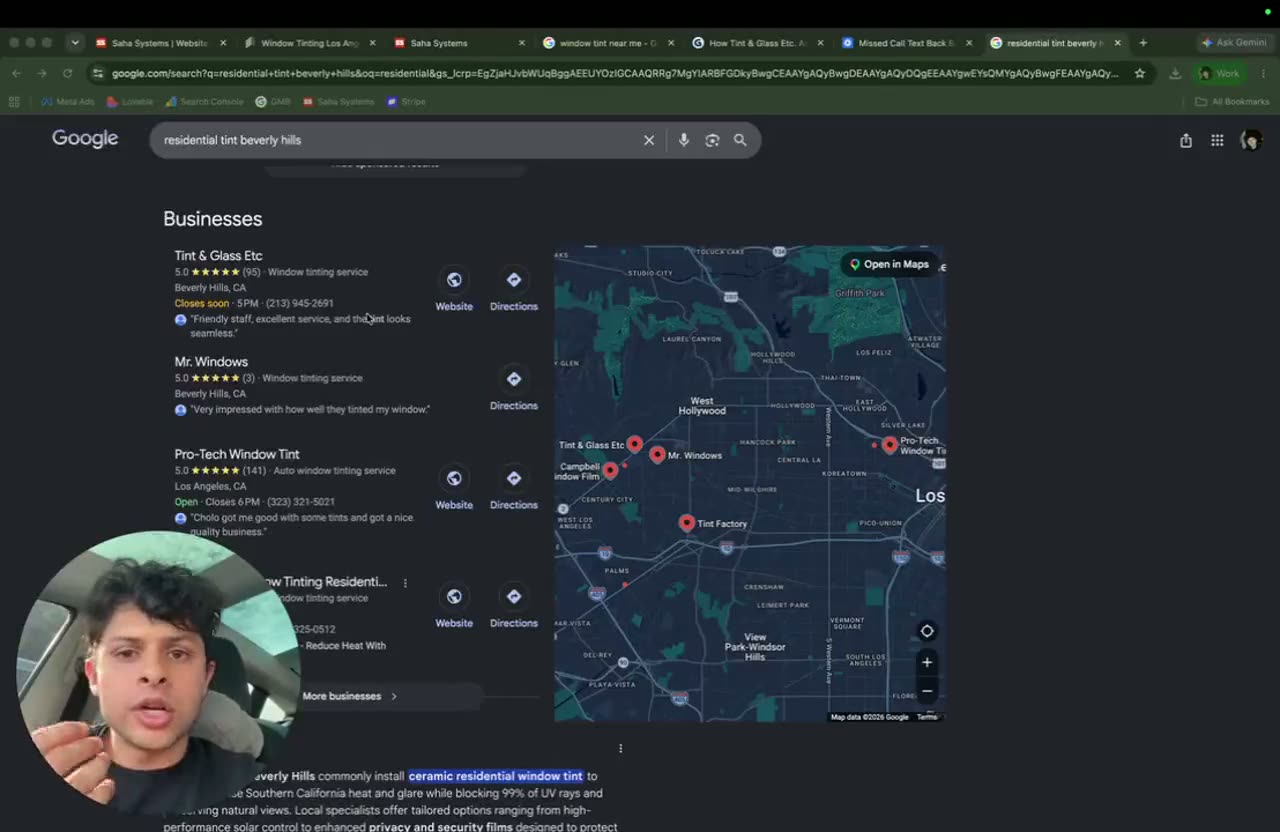
Task: Open Pro-Tech Window Tint Website icon
Action: (x=454, y=478)
